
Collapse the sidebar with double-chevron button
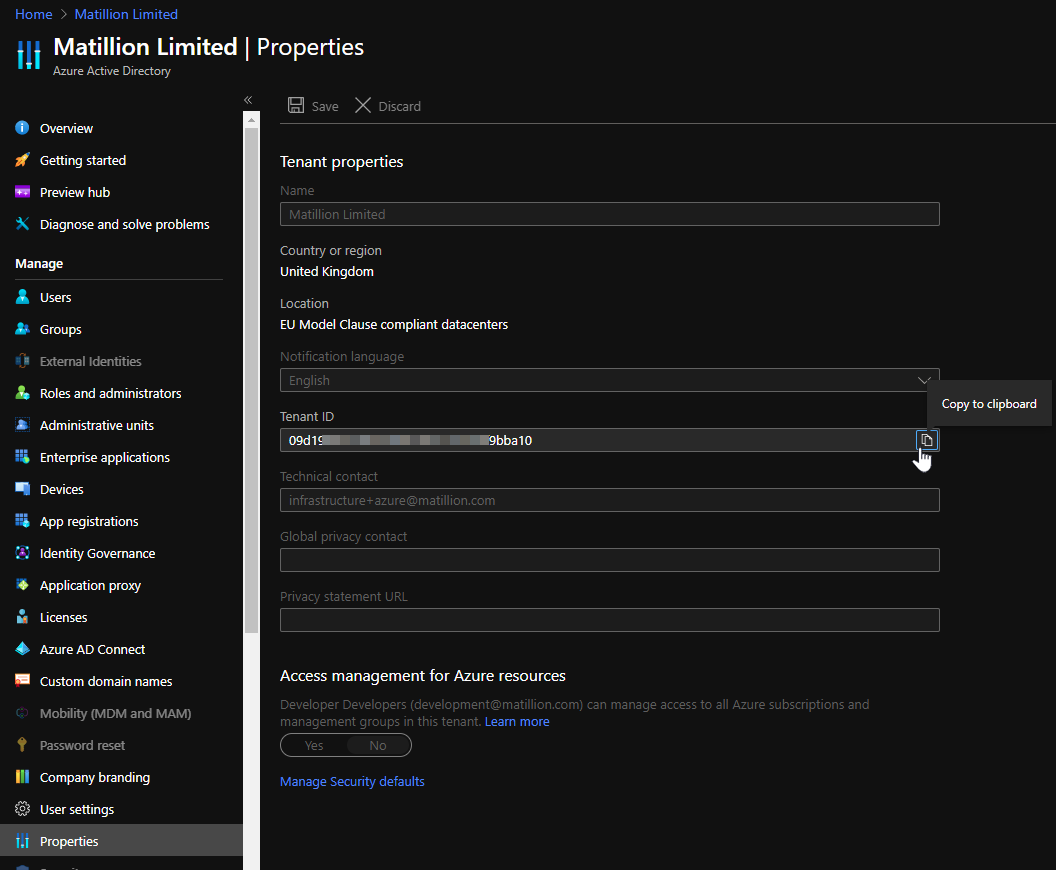click(x=248, y=100)
